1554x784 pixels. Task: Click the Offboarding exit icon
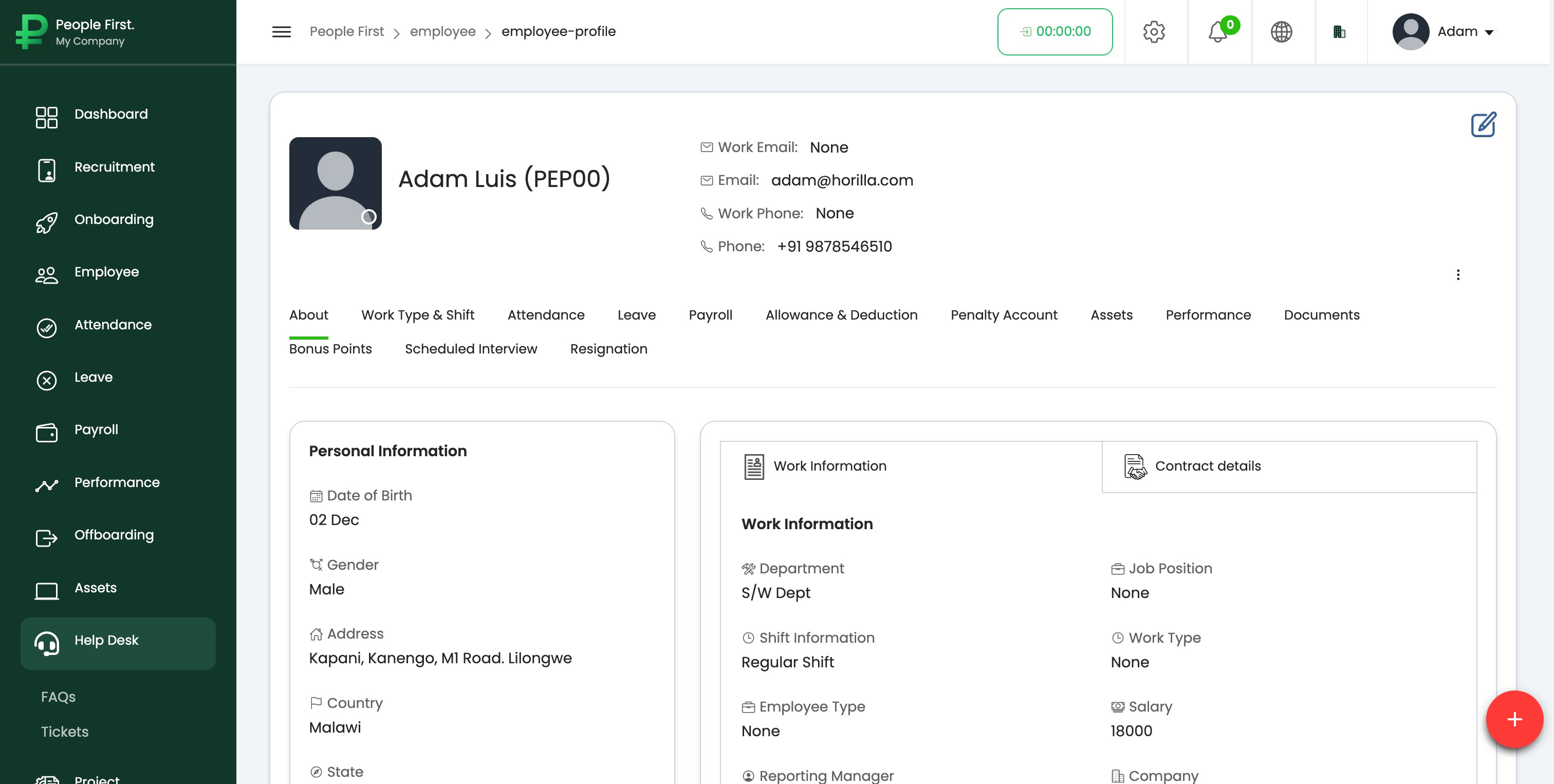click(x=46, y=538)
